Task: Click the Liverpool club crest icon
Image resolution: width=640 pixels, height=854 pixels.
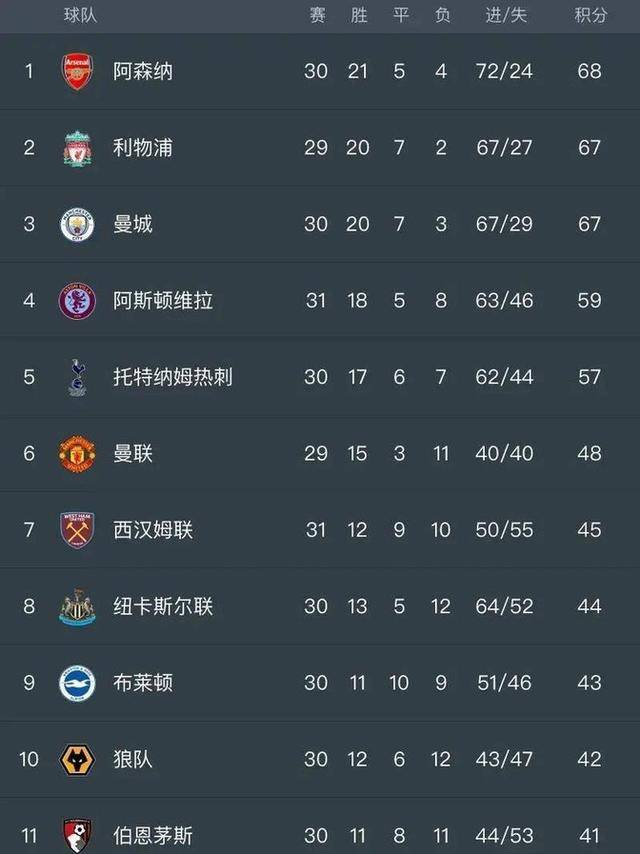Action: click(x=77, y=148)
